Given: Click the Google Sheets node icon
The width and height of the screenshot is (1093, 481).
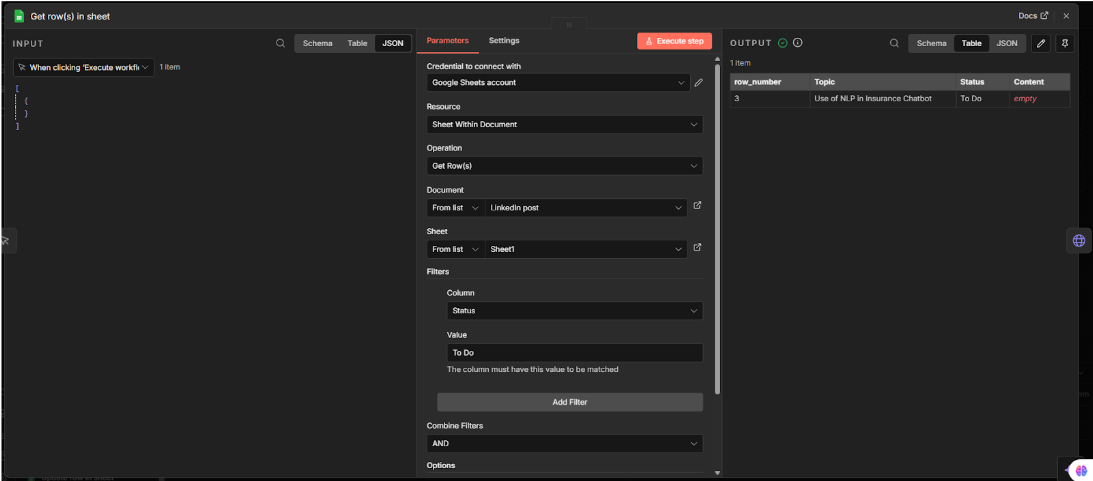Looking at the screenshot, I should [20, 15].
